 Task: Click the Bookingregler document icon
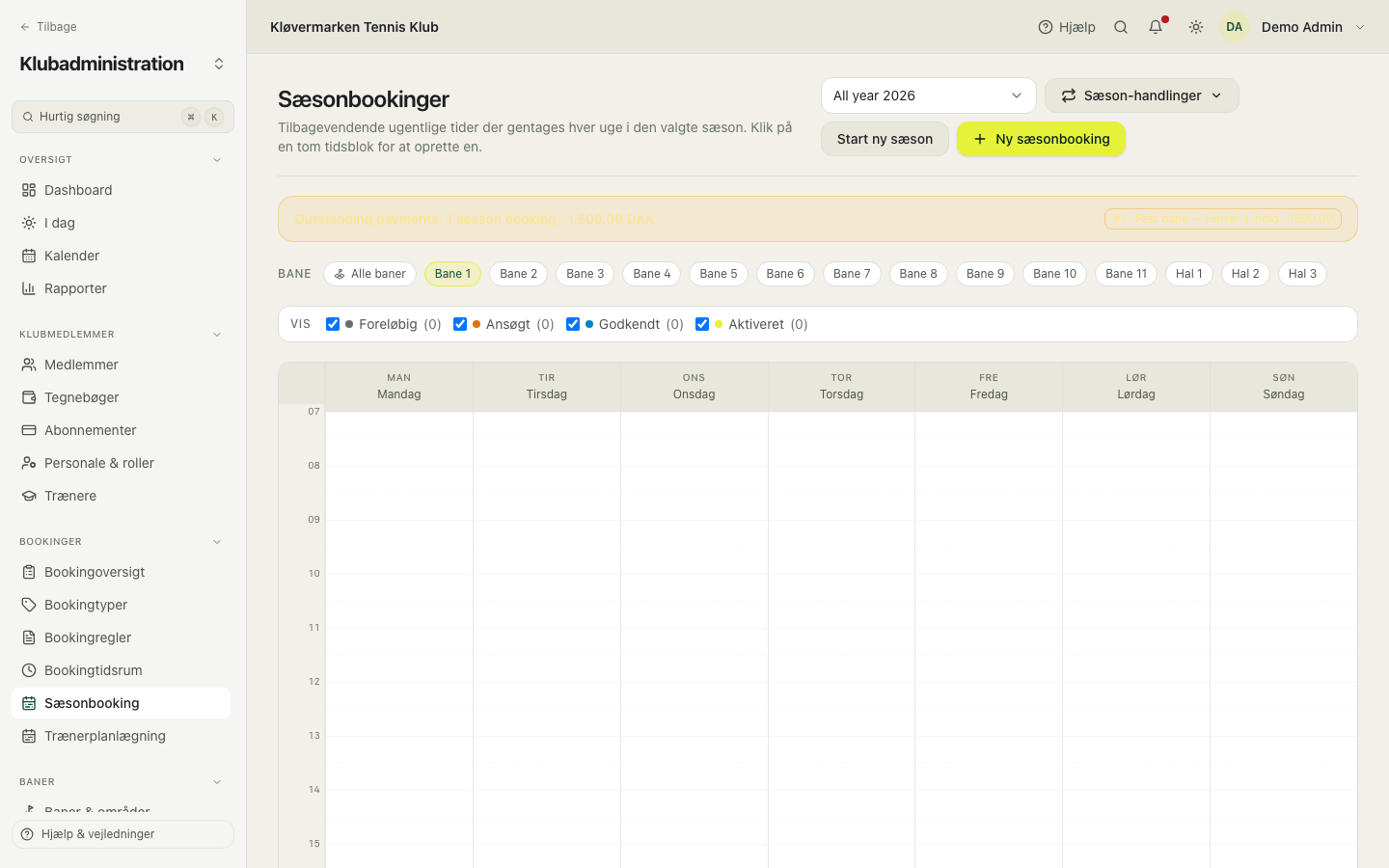pos(29,637)
